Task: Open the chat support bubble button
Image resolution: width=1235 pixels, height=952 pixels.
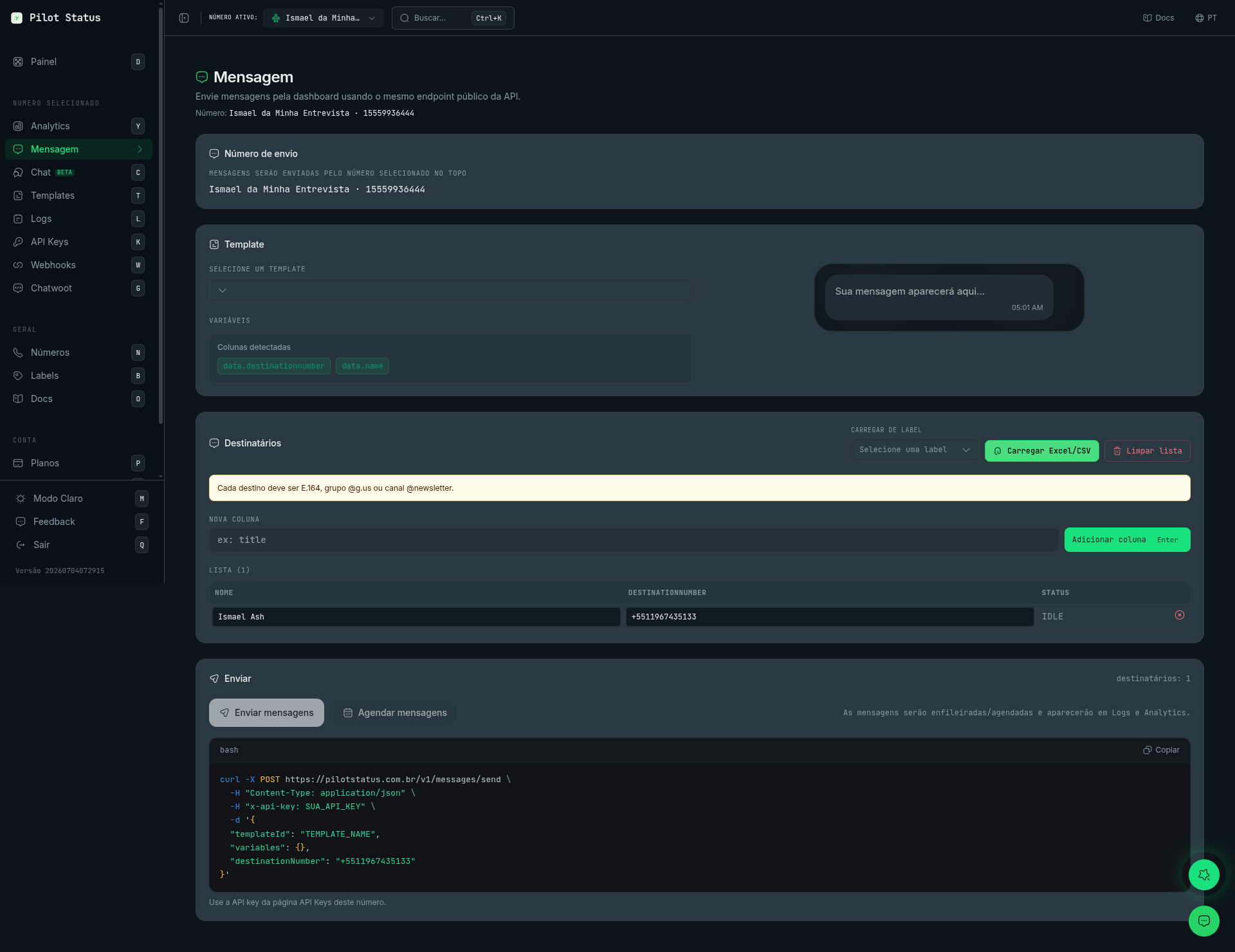Action: (x=1204, y=921)
